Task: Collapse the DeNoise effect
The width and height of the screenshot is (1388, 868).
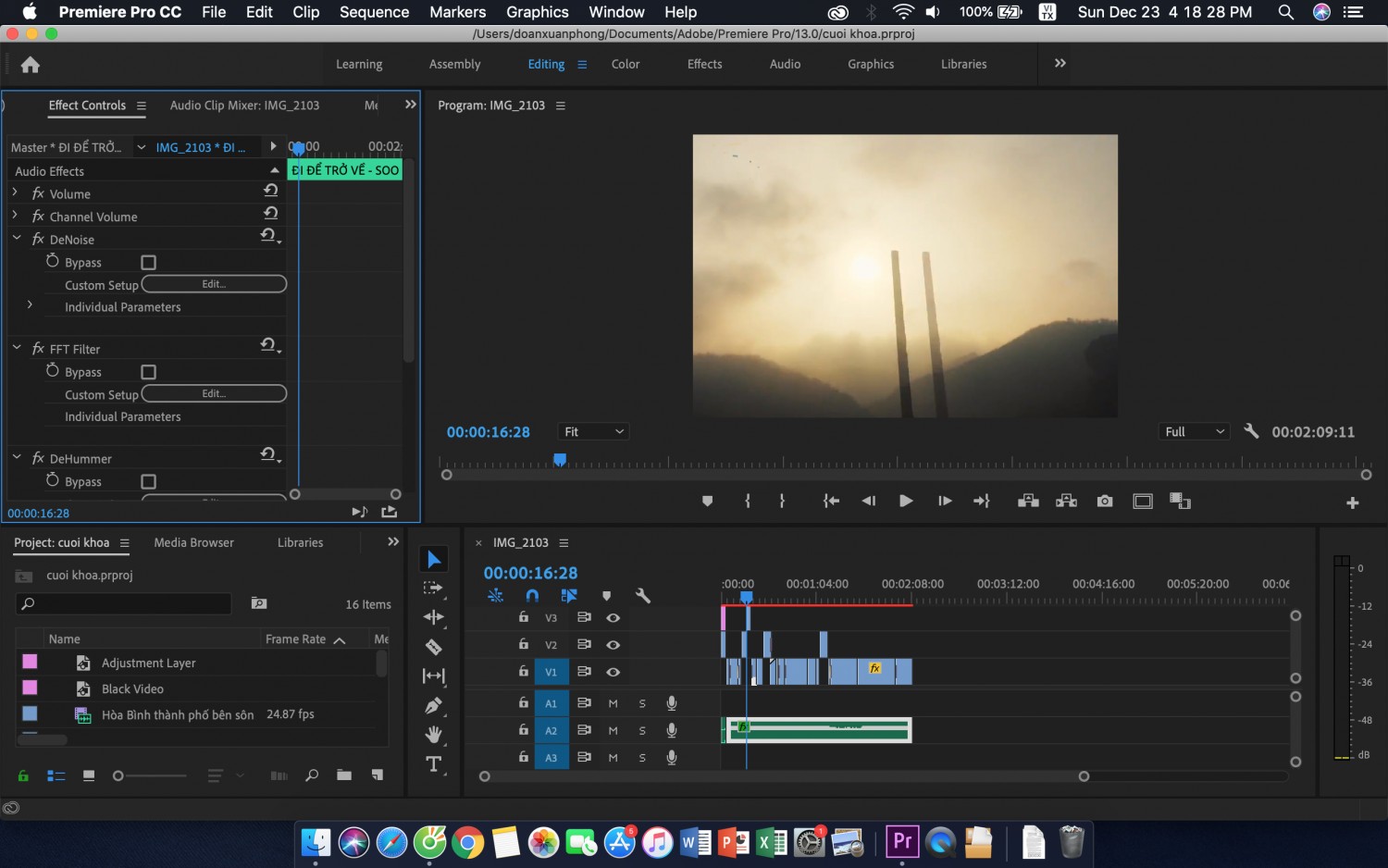Action: (17, 238)
